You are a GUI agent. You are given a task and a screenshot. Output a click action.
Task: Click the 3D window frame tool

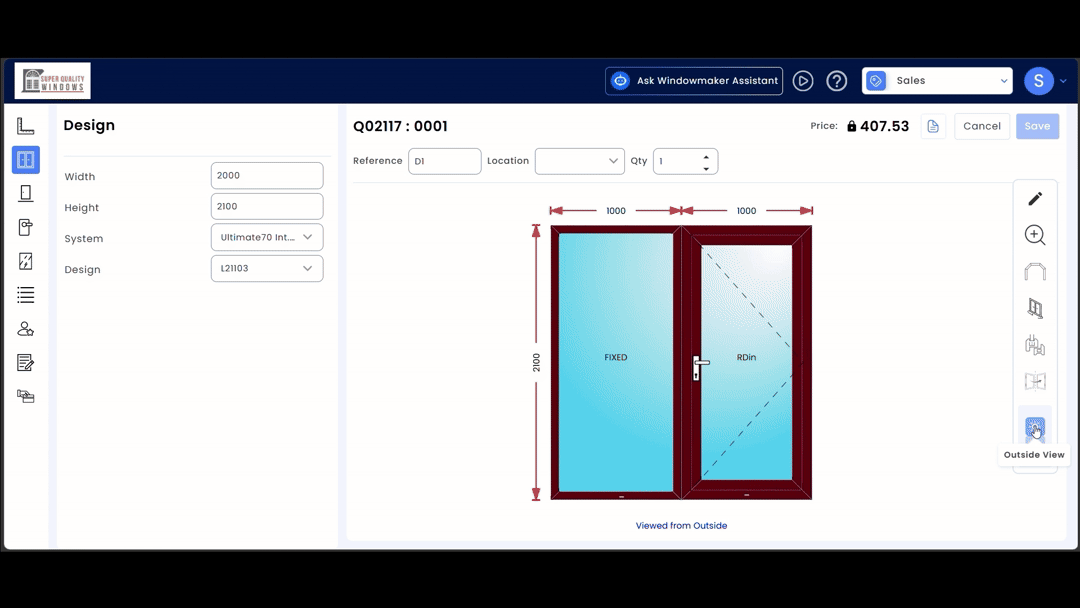coord(1035,308)
